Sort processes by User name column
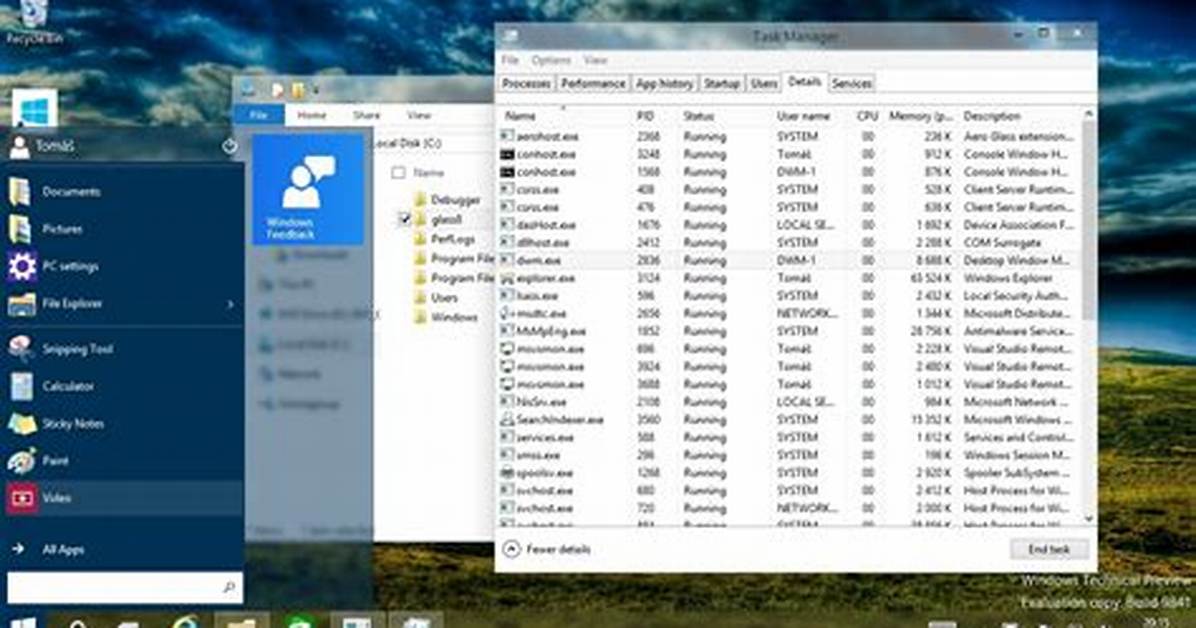The height and width of the screenshot is (628, 1196). (802, 116)
